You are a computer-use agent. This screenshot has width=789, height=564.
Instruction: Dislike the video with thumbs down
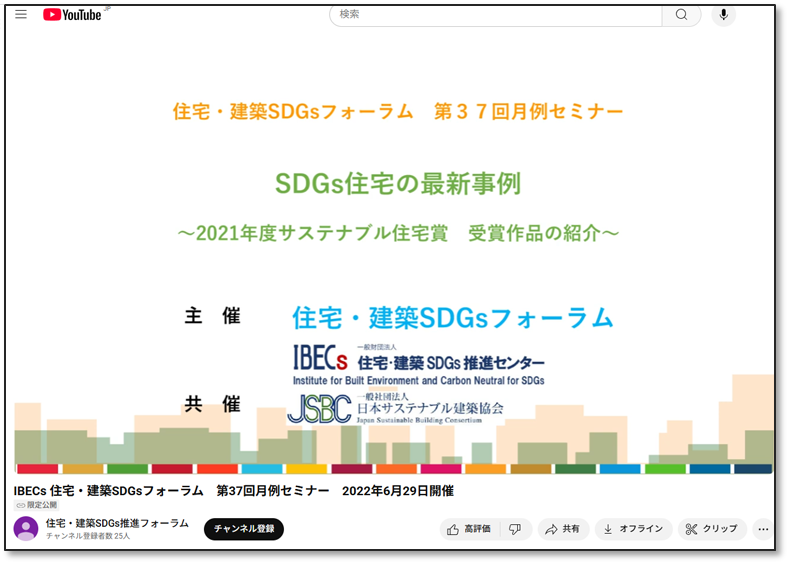[x=515, y=529]
